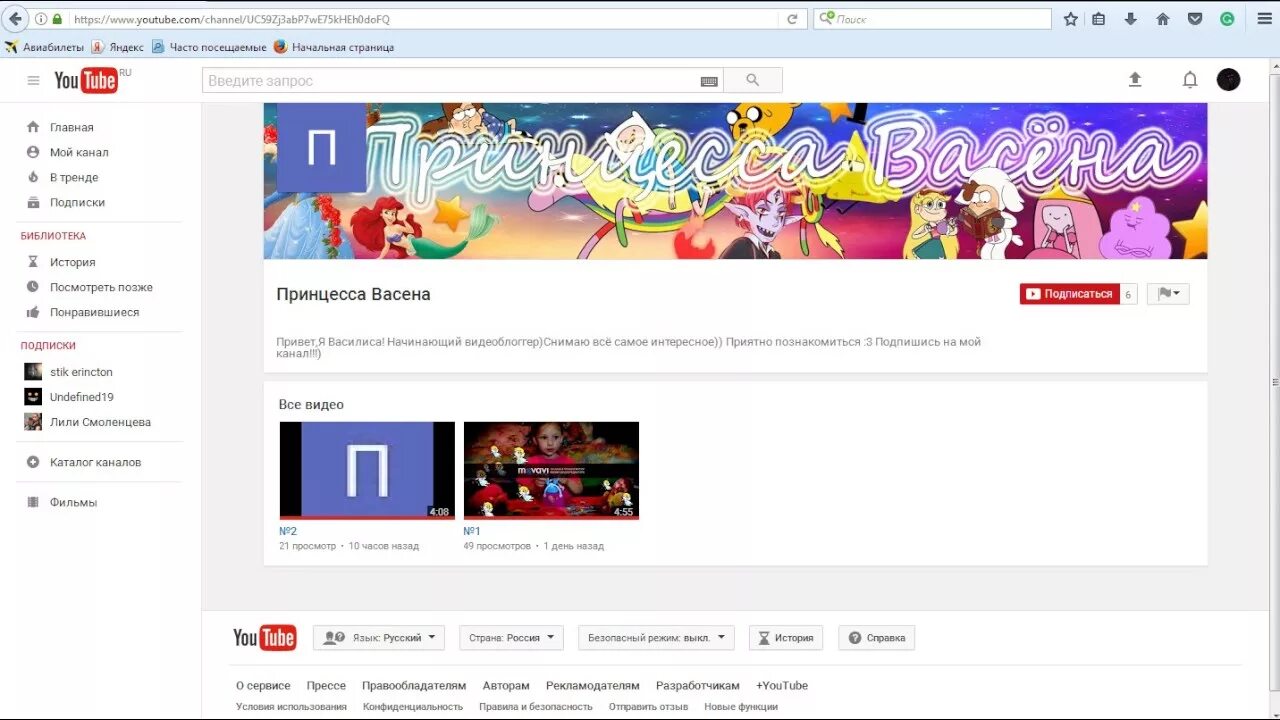Reload the page with the refresh icon
This screenshot has width=1280, height=720.
pyautogui.click(x=792, y=19)
